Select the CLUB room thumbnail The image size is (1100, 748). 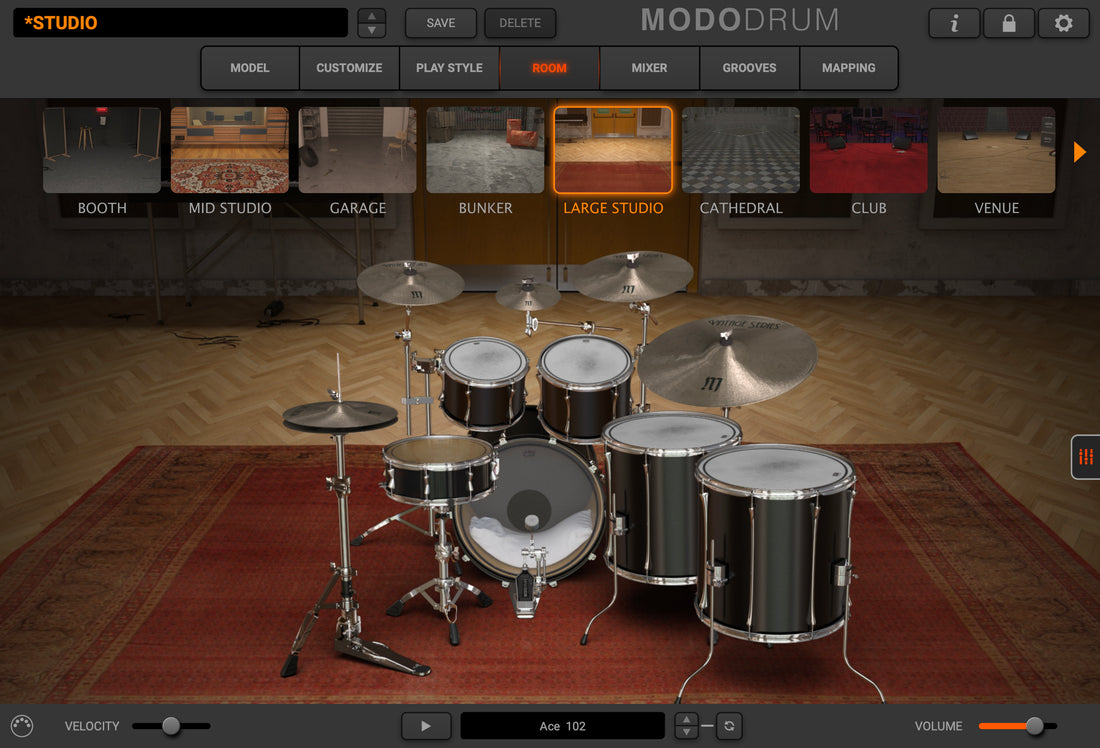868,150
